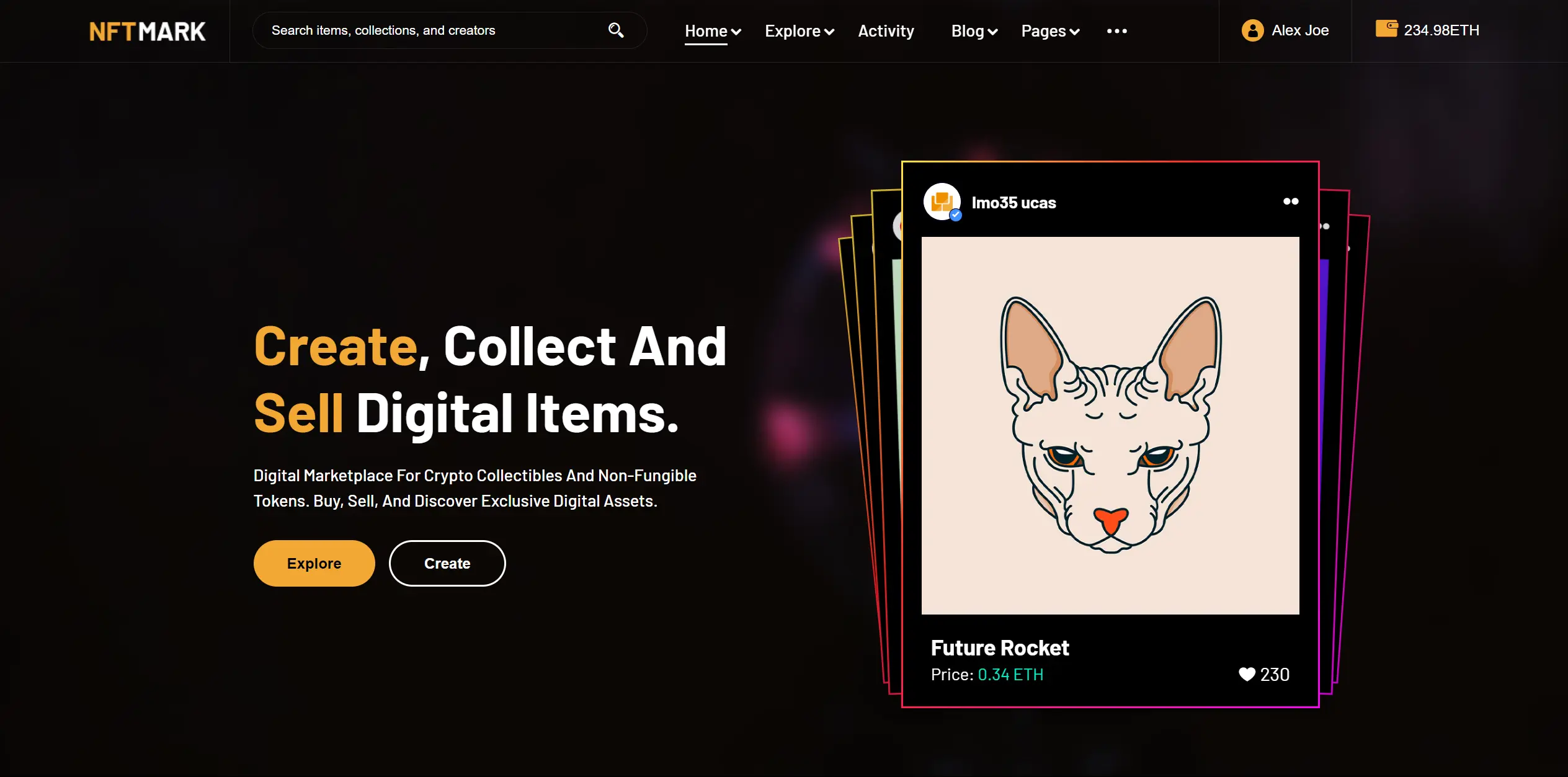Click the orange Explore button
The height and width of the screenshot is (777, 1568).
(314, 563)
